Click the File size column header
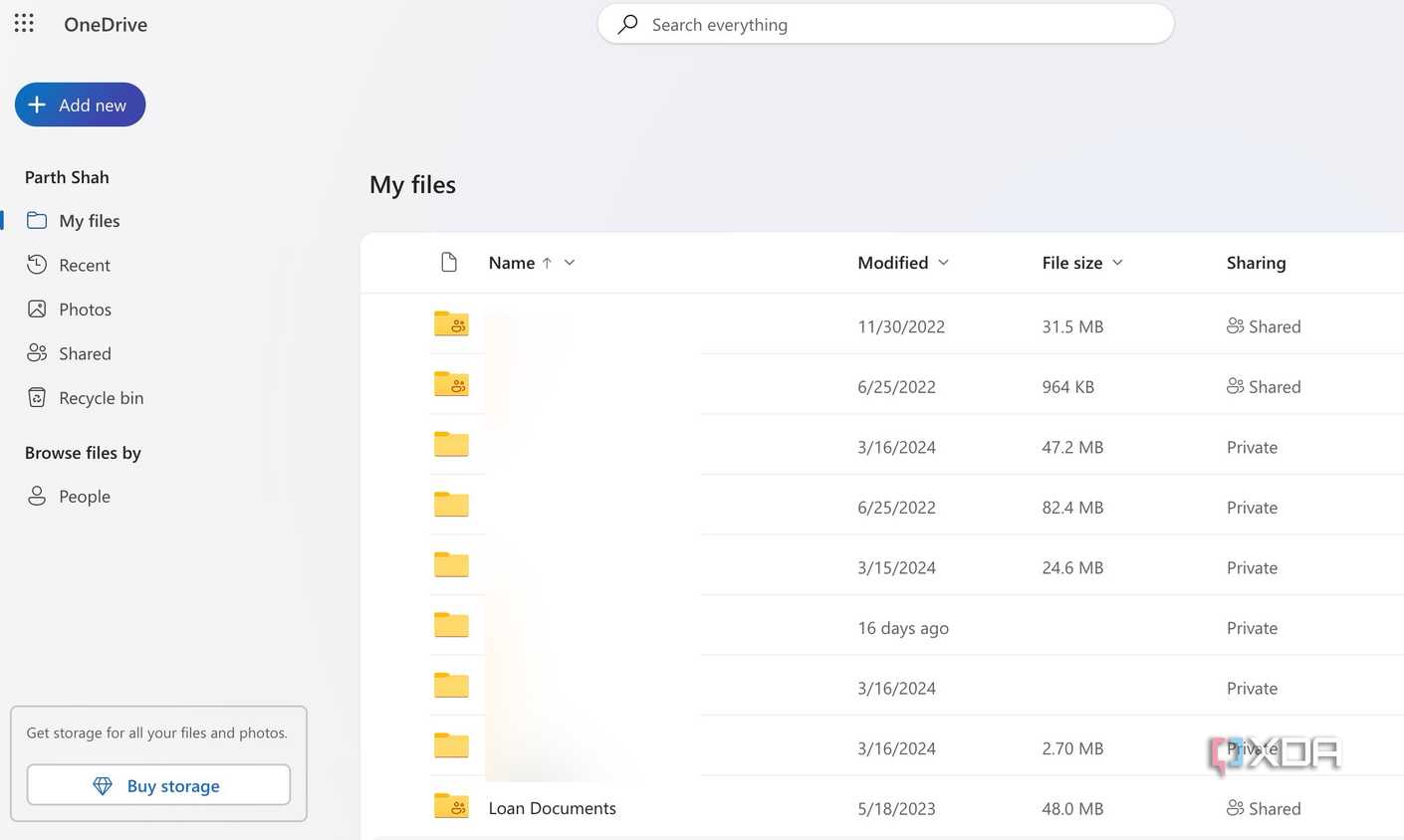1404x840 pixels. coord(1072,263)
